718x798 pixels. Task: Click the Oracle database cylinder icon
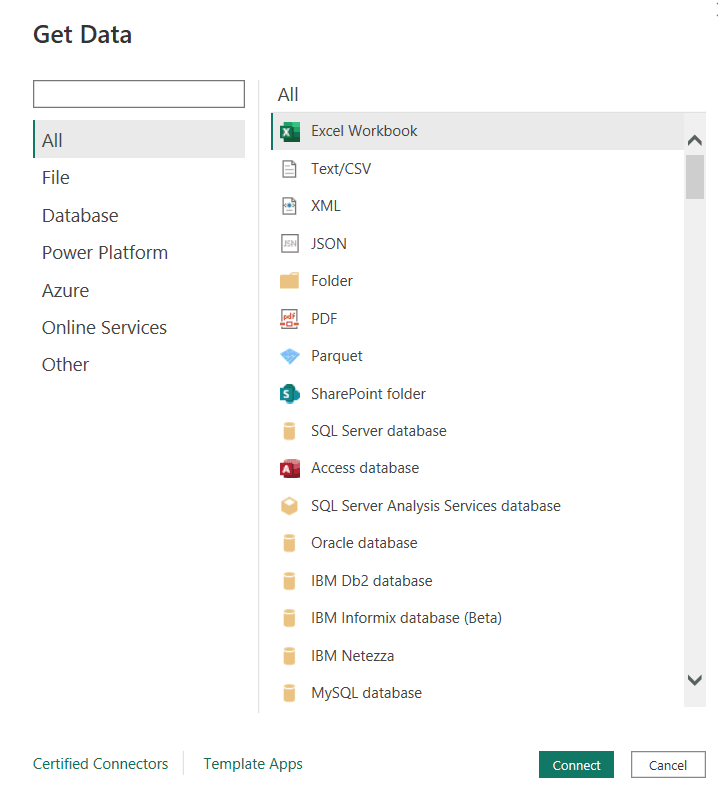coord(289,543)
